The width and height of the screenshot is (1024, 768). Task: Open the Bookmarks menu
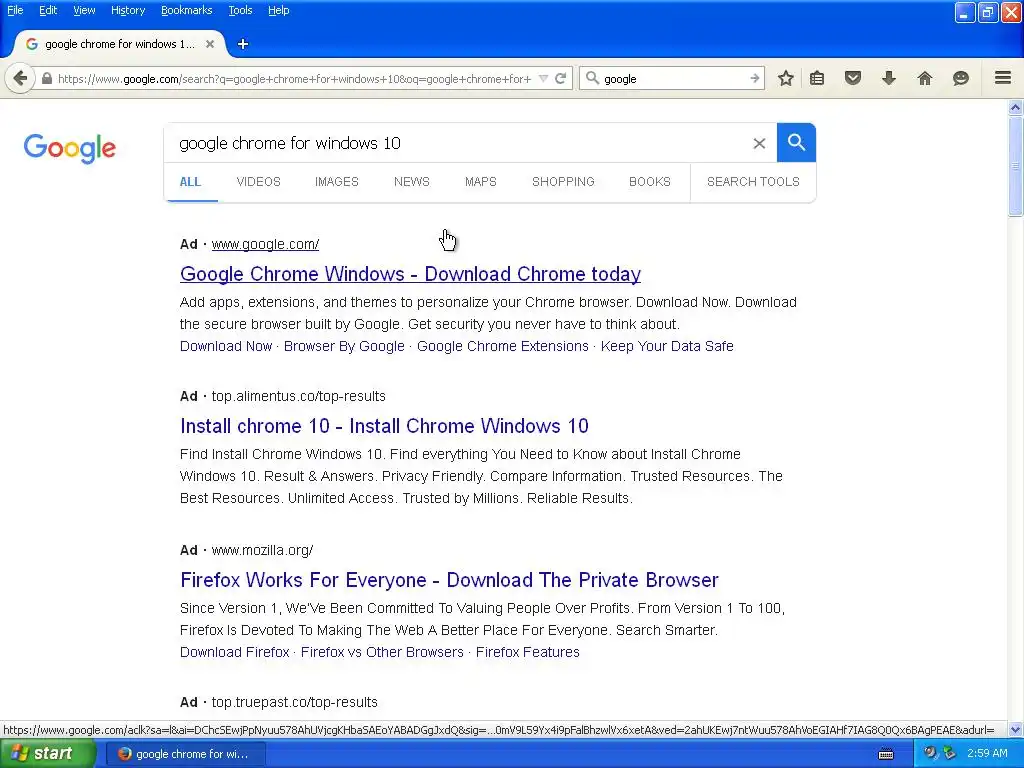186,10
